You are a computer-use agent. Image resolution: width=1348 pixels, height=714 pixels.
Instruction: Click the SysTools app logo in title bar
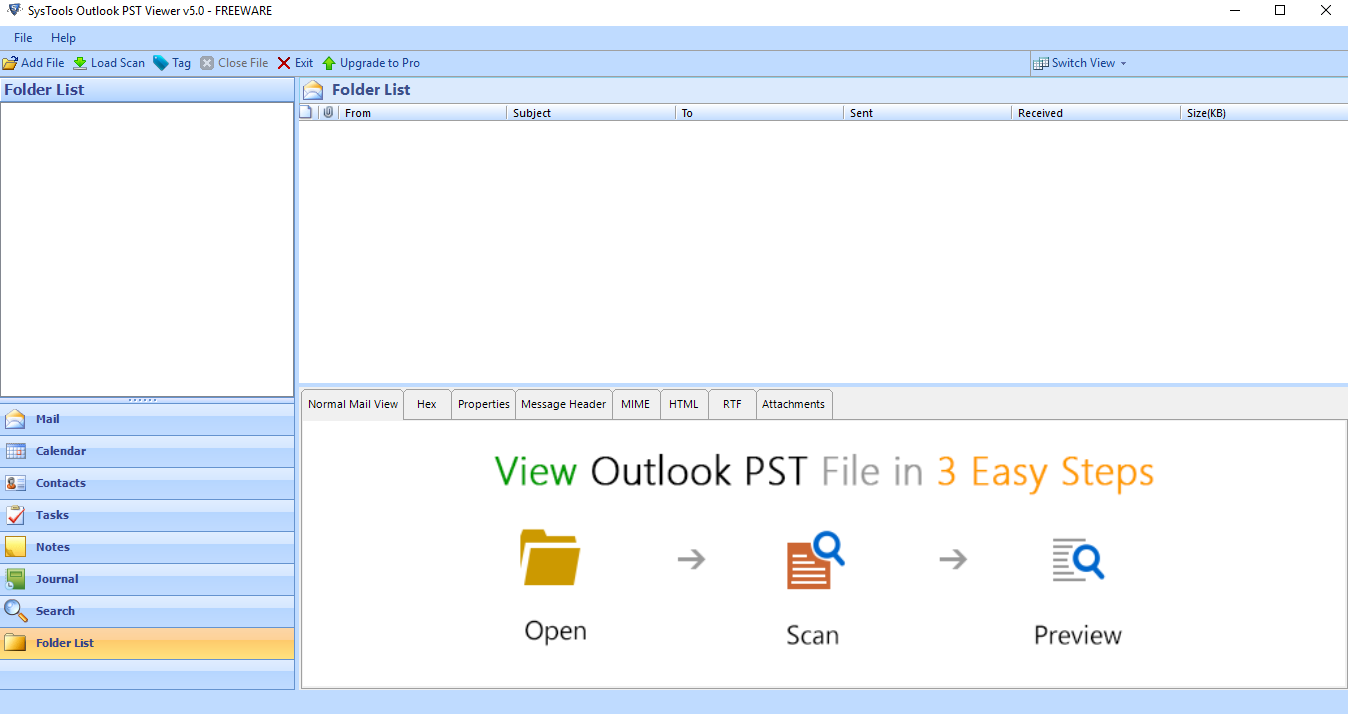click(13, 10)
